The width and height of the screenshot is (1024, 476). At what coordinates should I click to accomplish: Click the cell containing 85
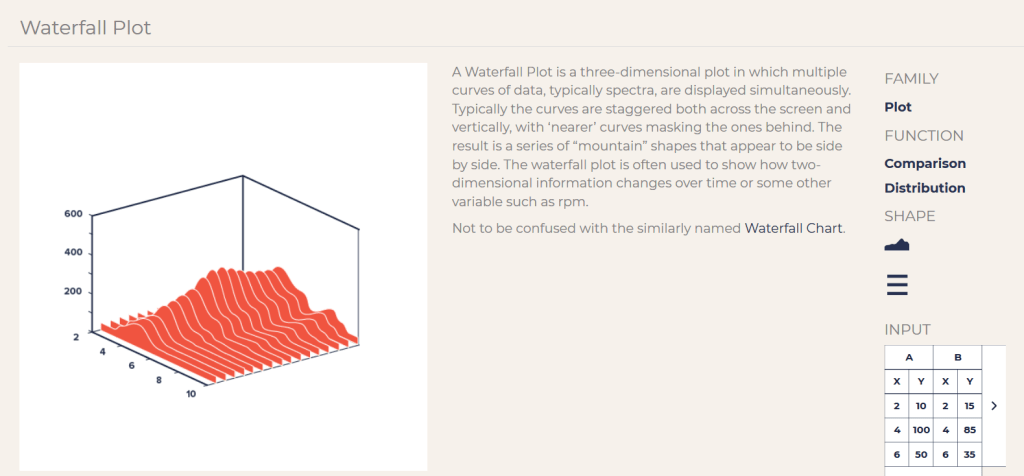[x=969, y=430]
